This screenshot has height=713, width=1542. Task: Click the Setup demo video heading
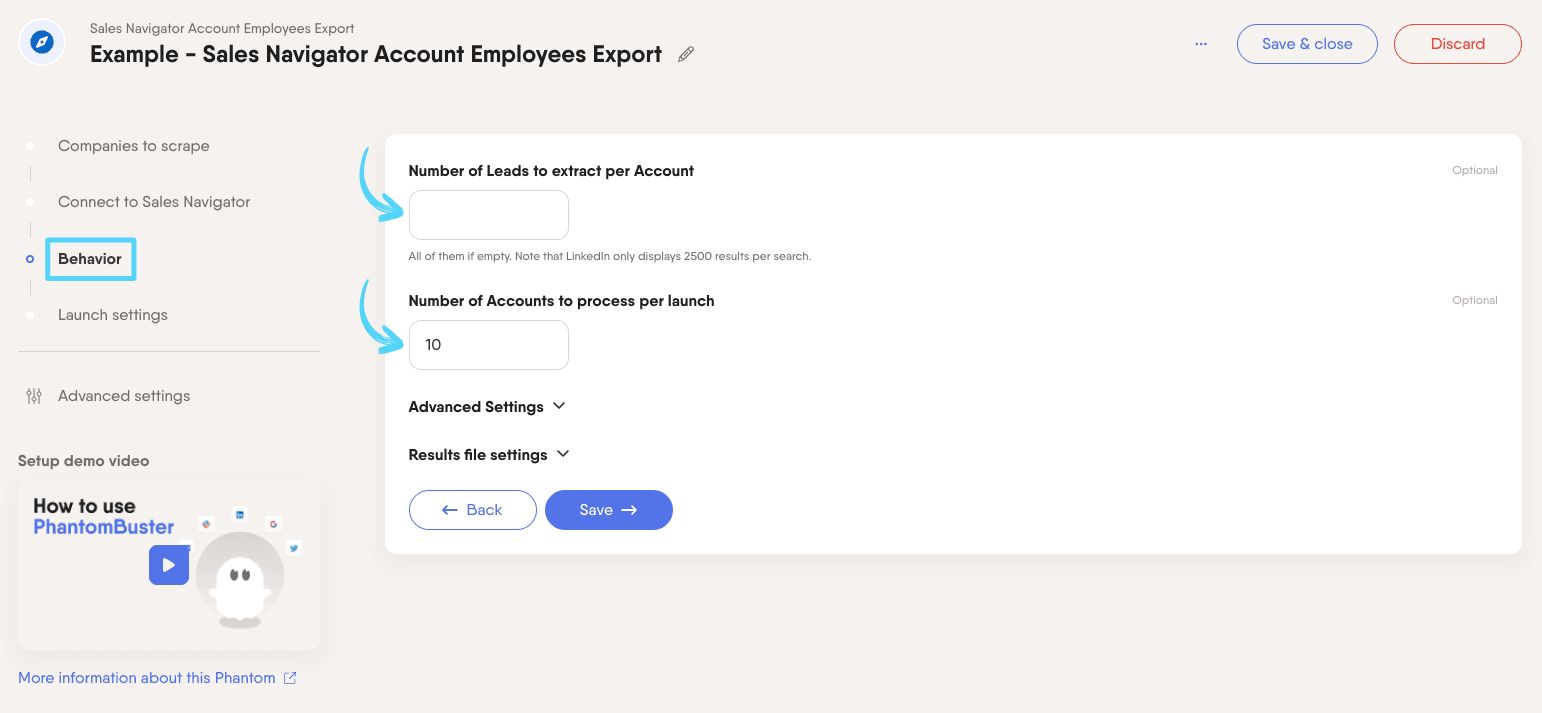point(84,461)
